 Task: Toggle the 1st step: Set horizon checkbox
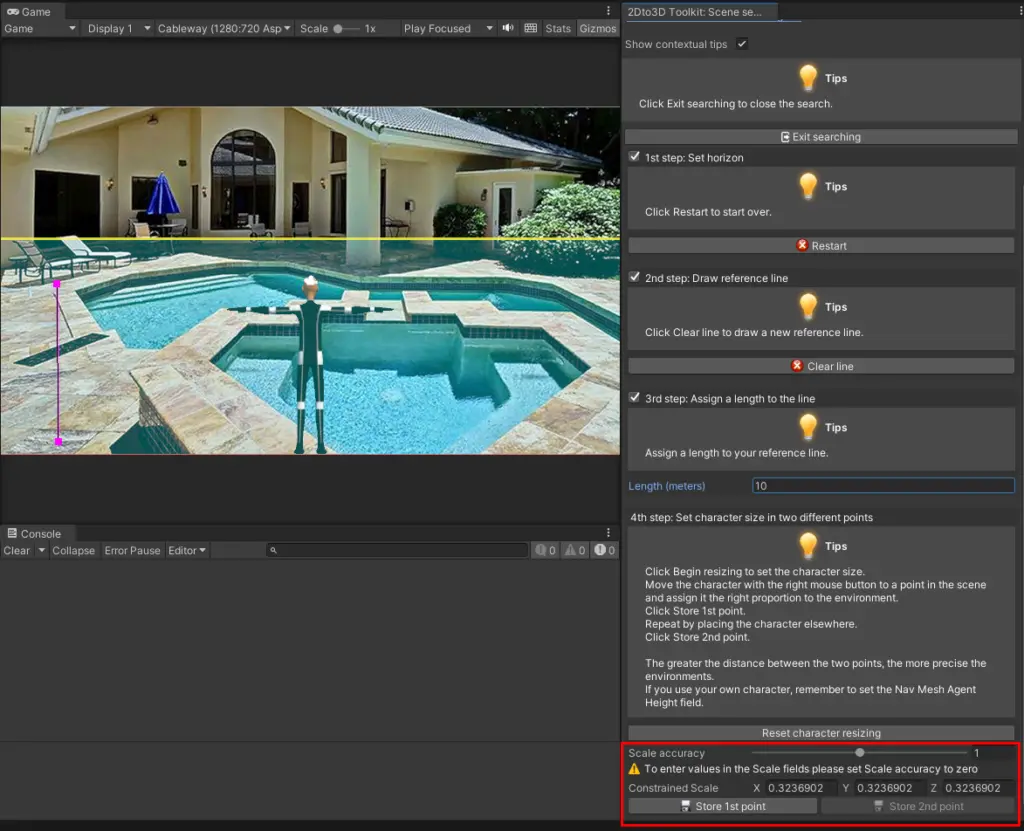coord(634,158)
